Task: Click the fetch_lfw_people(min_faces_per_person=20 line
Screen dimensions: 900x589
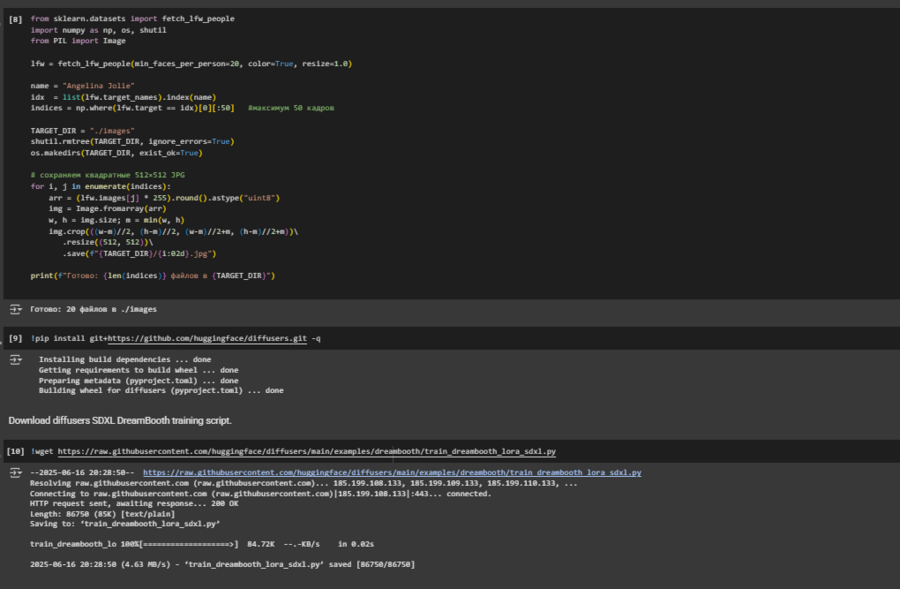Action: coord(190,63)
